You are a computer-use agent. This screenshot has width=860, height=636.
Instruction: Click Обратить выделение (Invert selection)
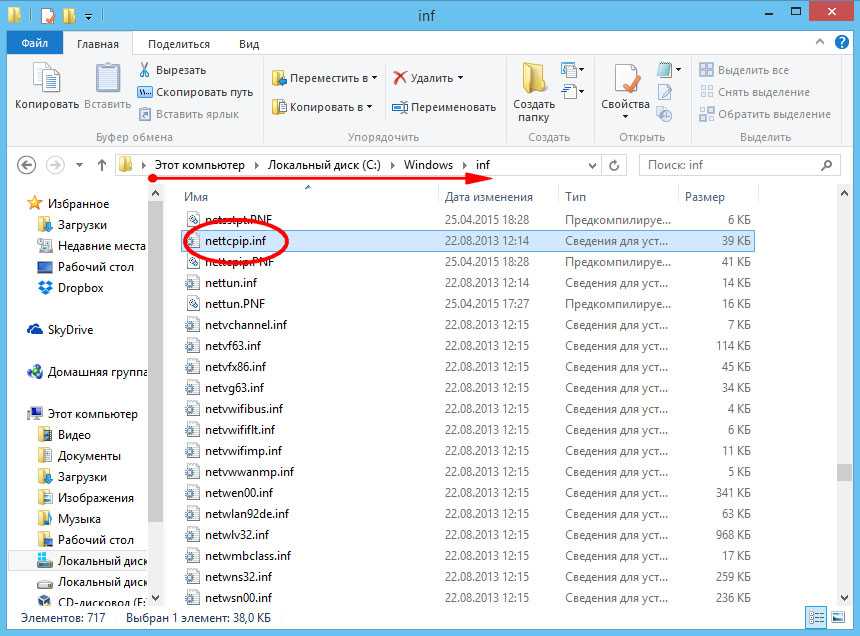tap(773, 114)
